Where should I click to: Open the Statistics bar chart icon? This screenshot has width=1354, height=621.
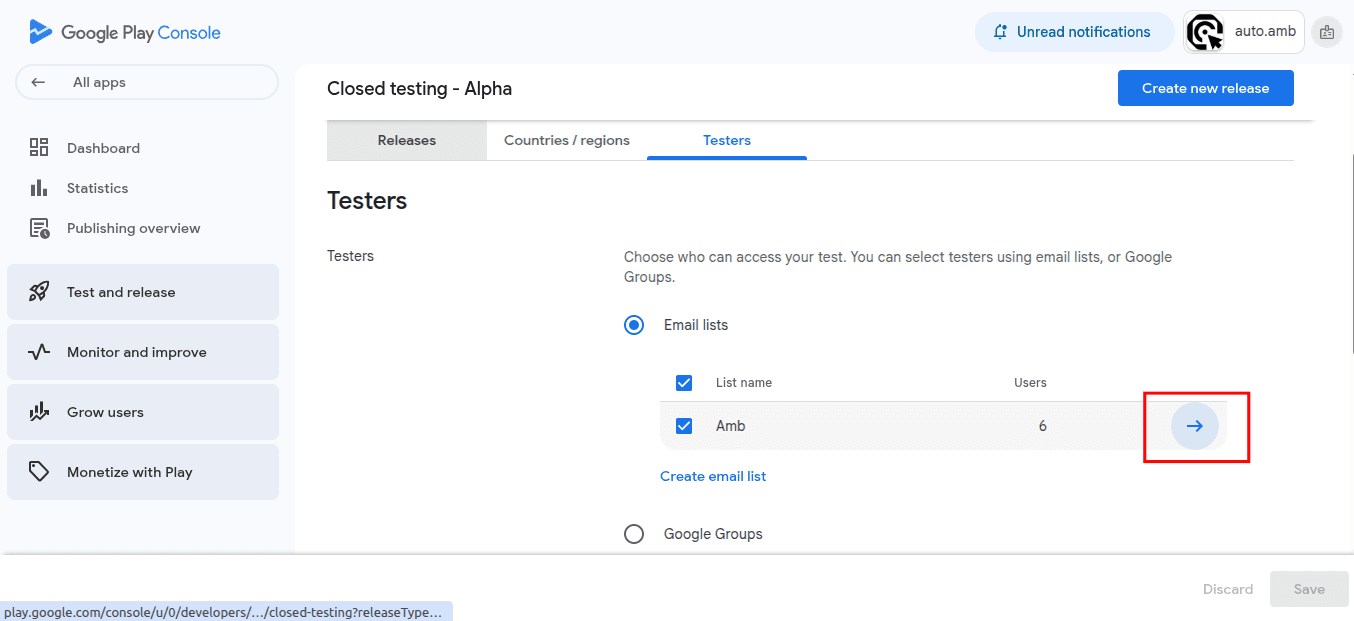click(39, 188)
